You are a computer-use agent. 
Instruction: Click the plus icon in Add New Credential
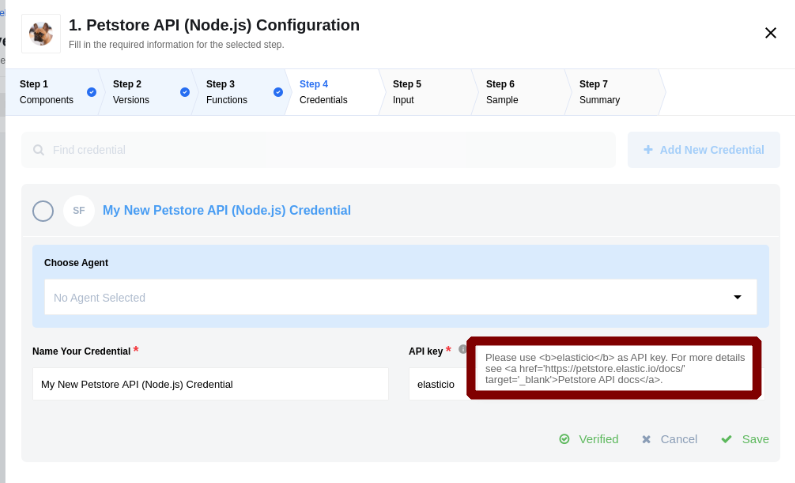(647, 150)
